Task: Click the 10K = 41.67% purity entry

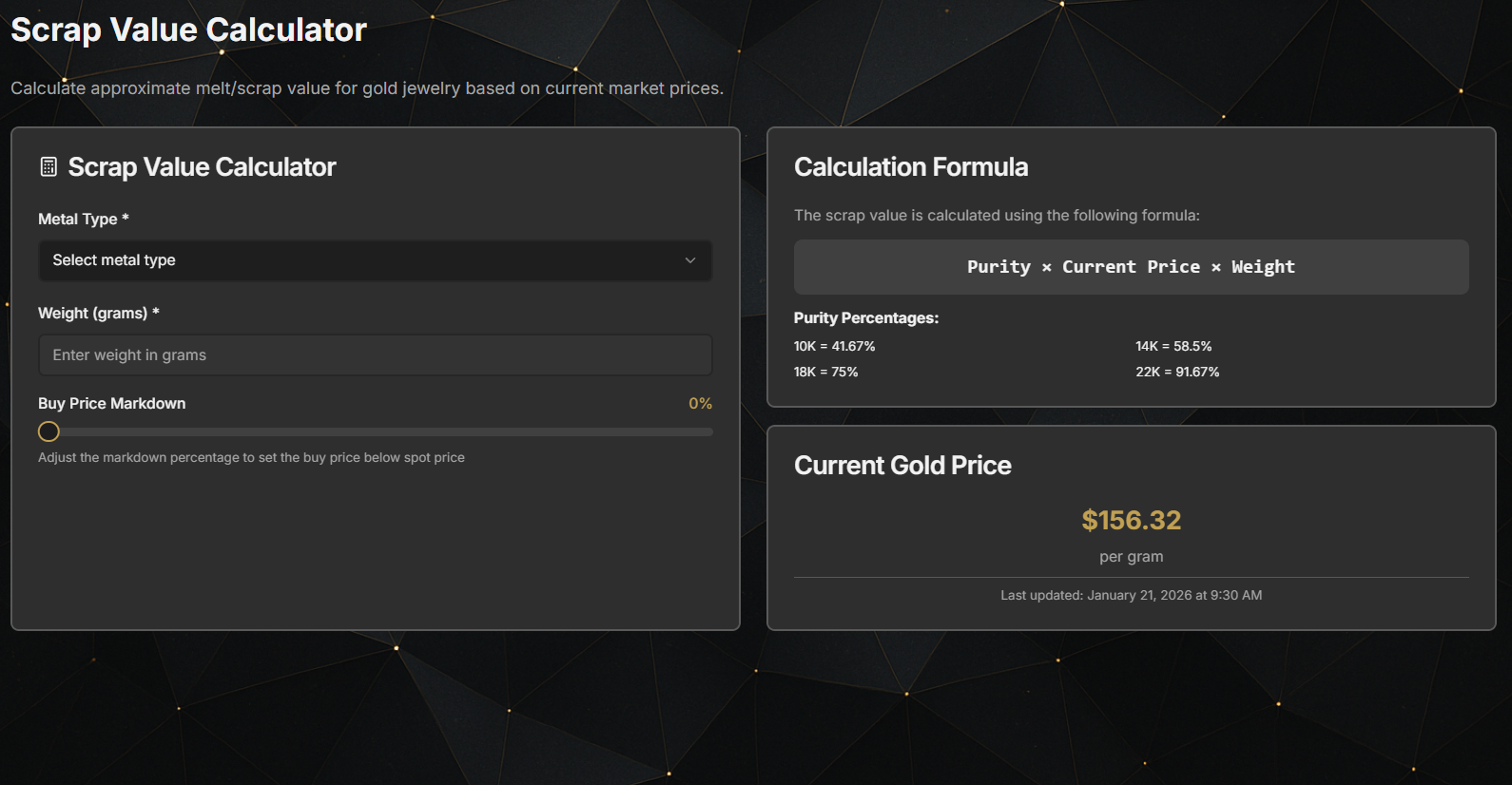Action: click(x=835, y=346)
